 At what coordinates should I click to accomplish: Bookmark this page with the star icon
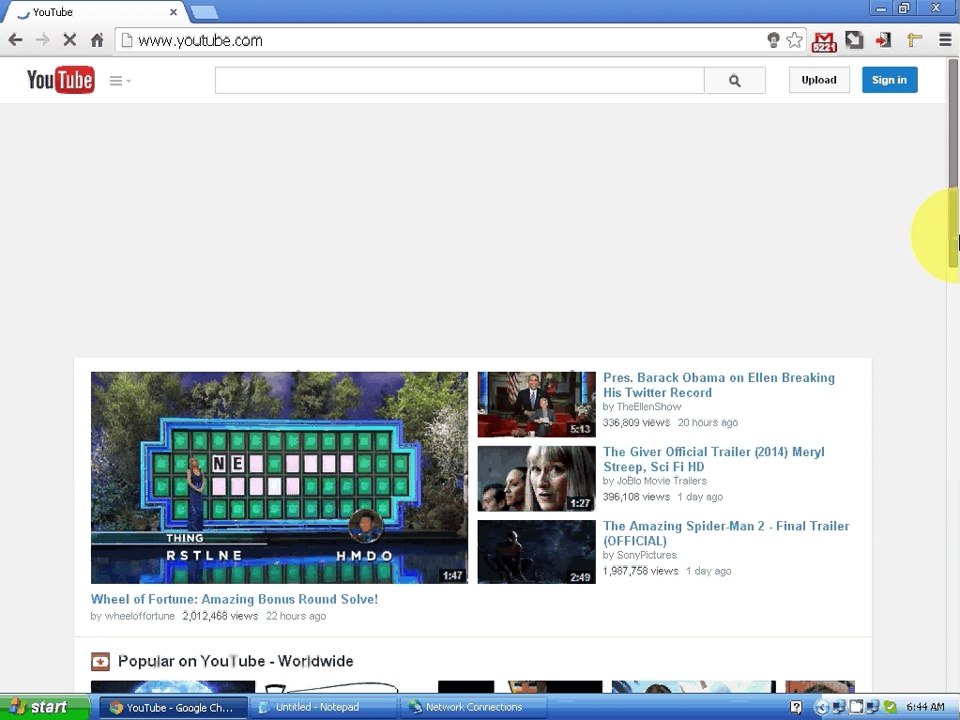tap(794, 40)
